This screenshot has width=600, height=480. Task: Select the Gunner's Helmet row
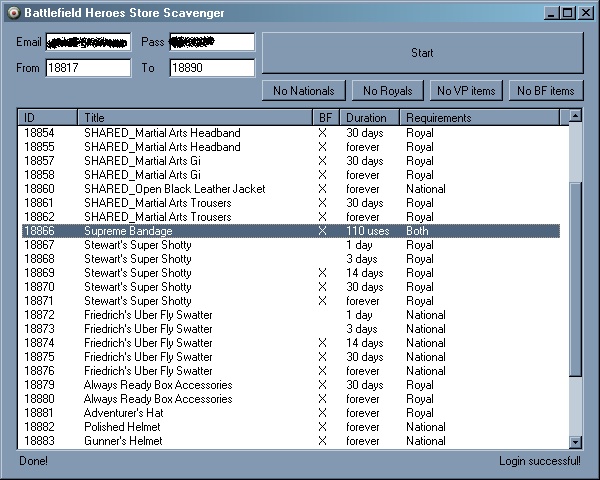[291, 441]
